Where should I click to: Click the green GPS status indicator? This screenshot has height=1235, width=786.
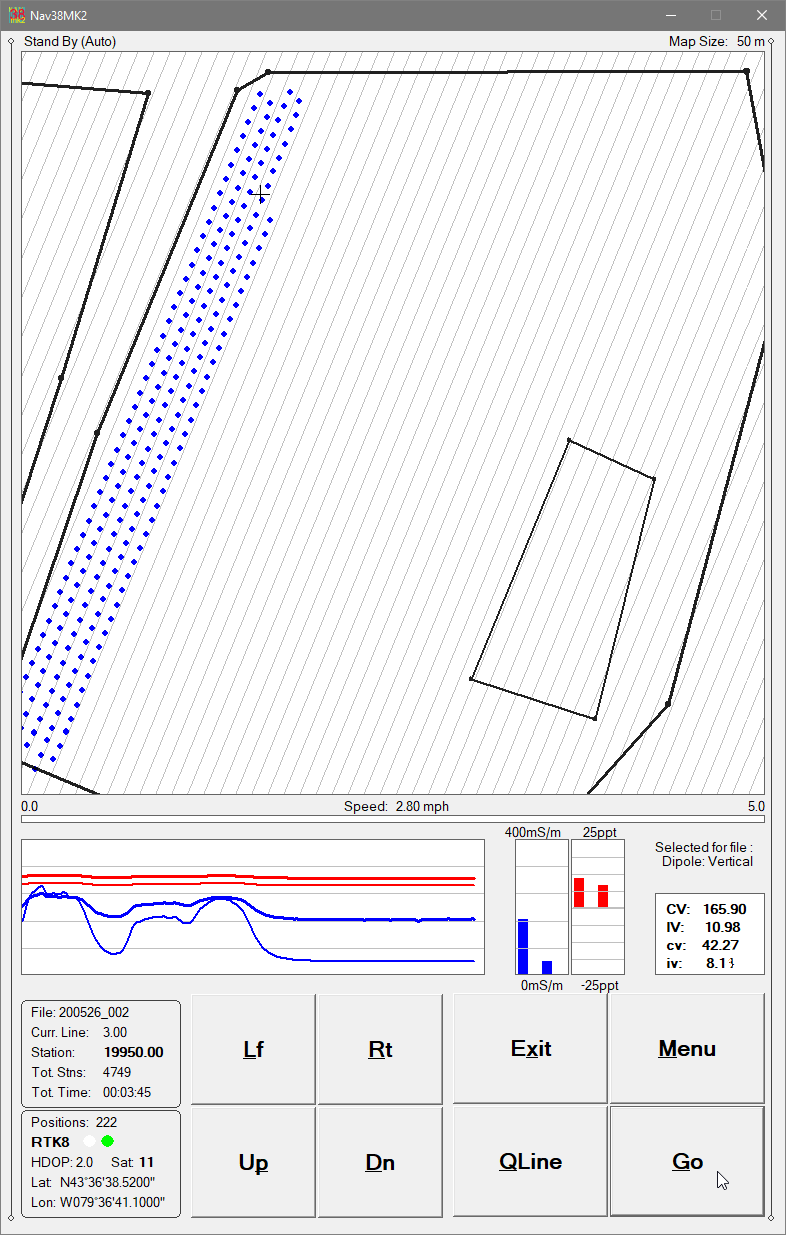tap(108, 1141)
